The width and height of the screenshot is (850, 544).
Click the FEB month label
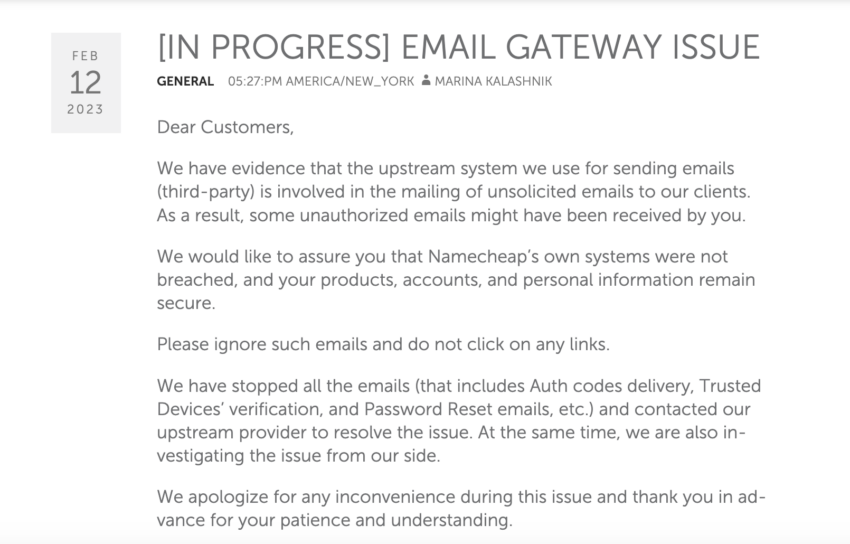point(86,56)
